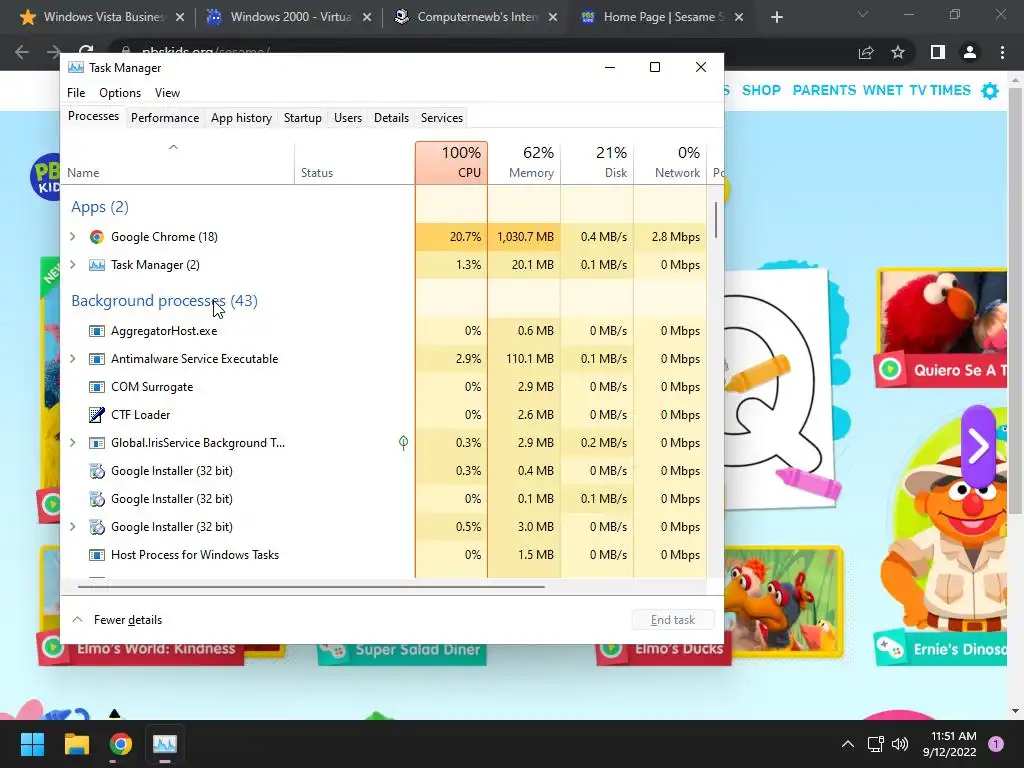Sort processes by the Memory column
The image size is (1024, 768).
pyautogui.click(x=524, y=163)
